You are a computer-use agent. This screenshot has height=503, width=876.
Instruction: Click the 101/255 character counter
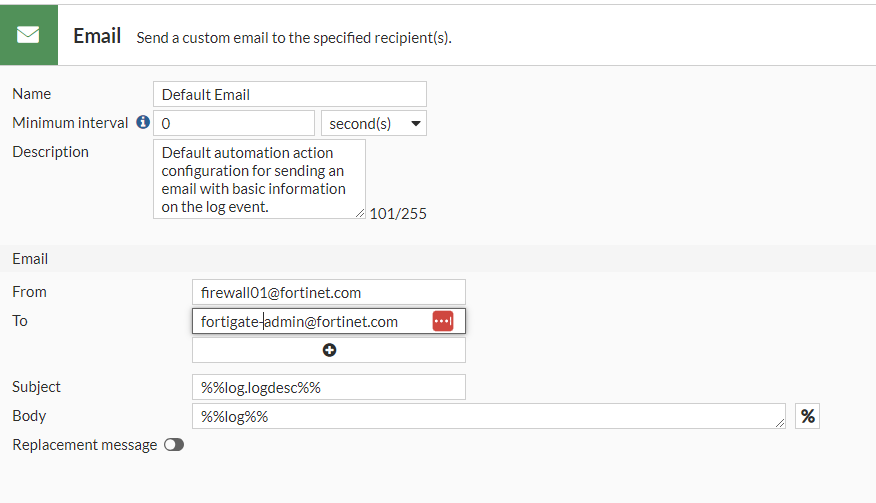(398, 213)
